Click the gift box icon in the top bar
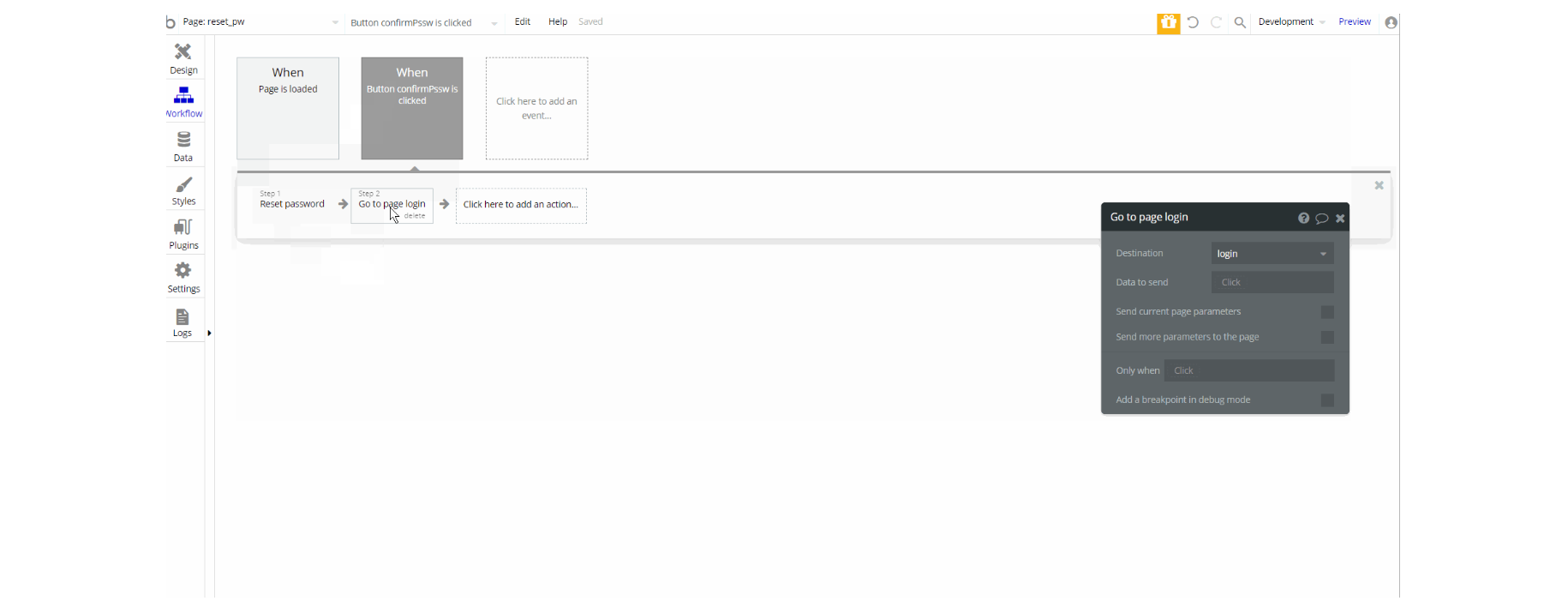The width and height of the screenshot is (1568, 607). (1168, 23)
